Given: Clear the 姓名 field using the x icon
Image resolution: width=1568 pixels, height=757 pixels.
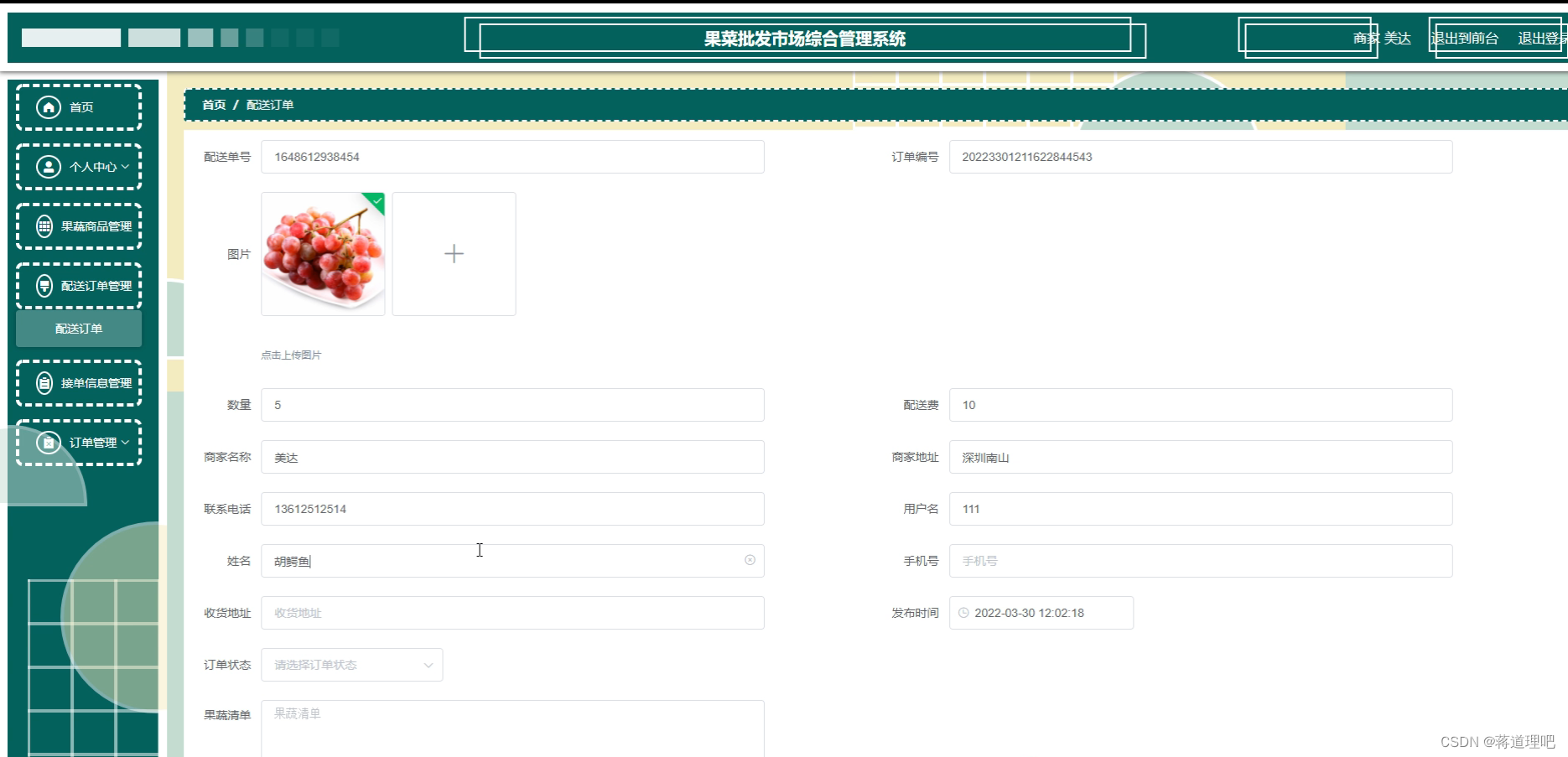Looking at the screenshot, I should point(750,561).
